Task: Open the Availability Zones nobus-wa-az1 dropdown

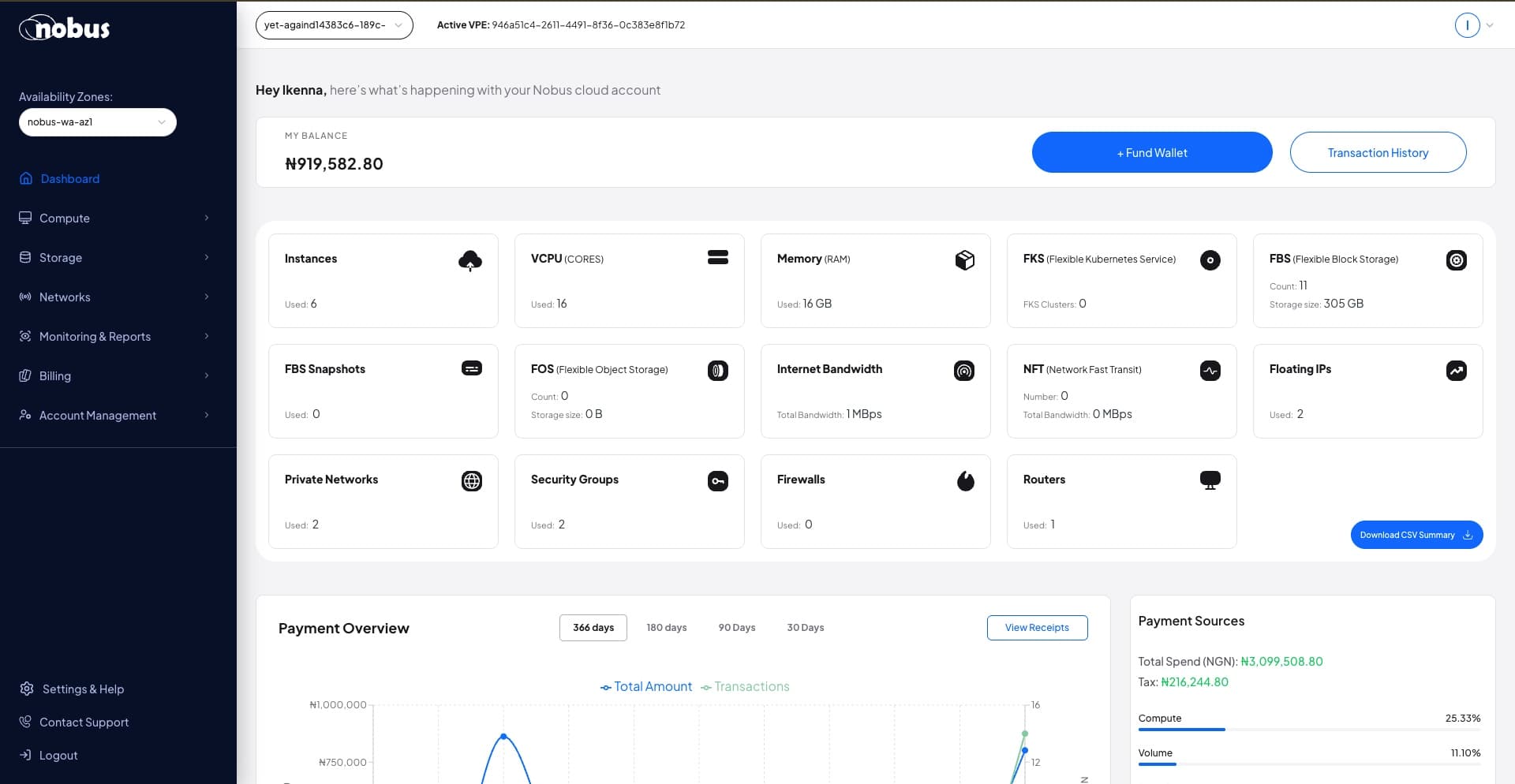Action: point(97,122)
